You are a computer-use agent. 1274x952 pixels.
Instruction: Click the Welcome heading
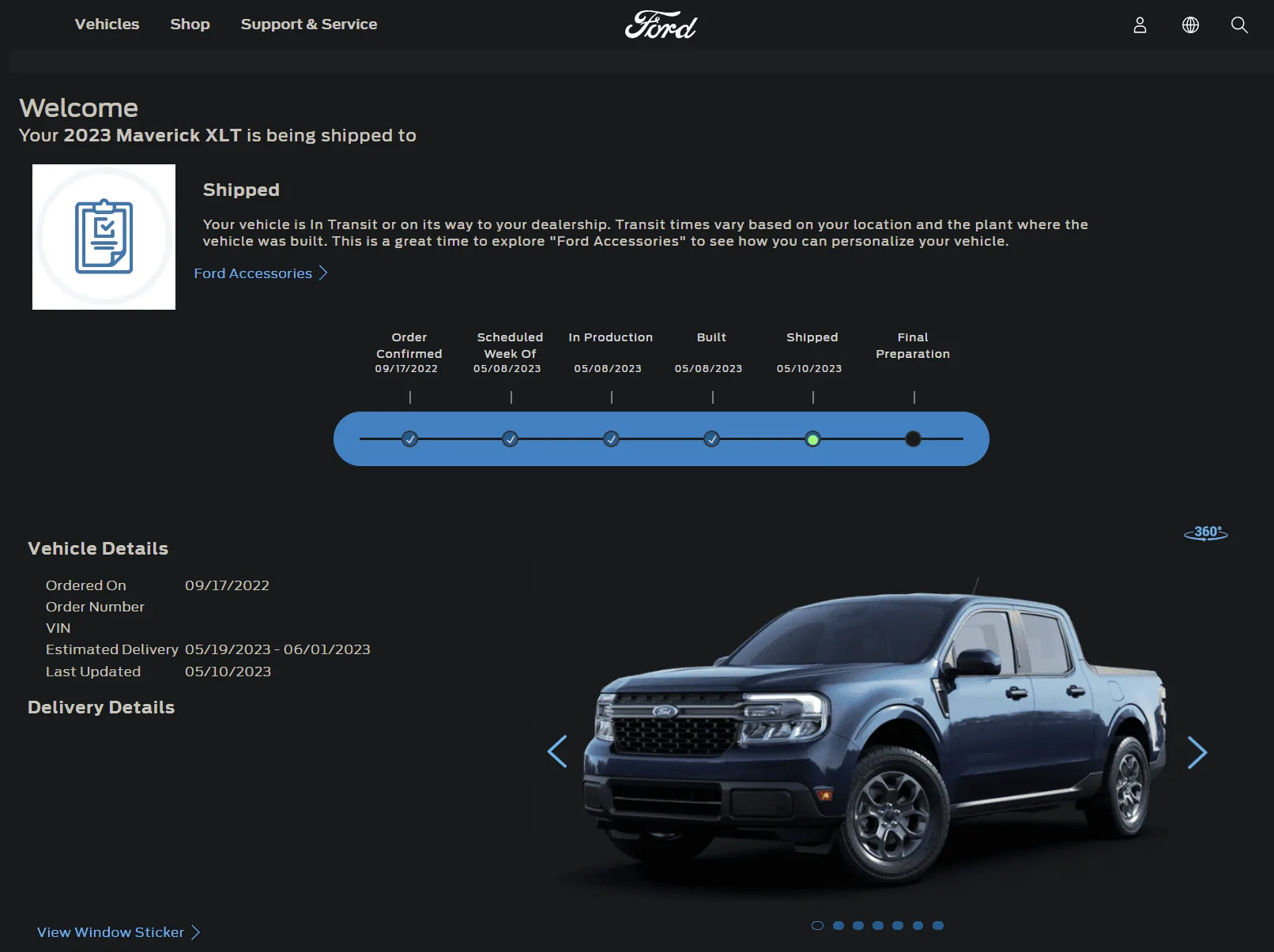coord(78,107)
